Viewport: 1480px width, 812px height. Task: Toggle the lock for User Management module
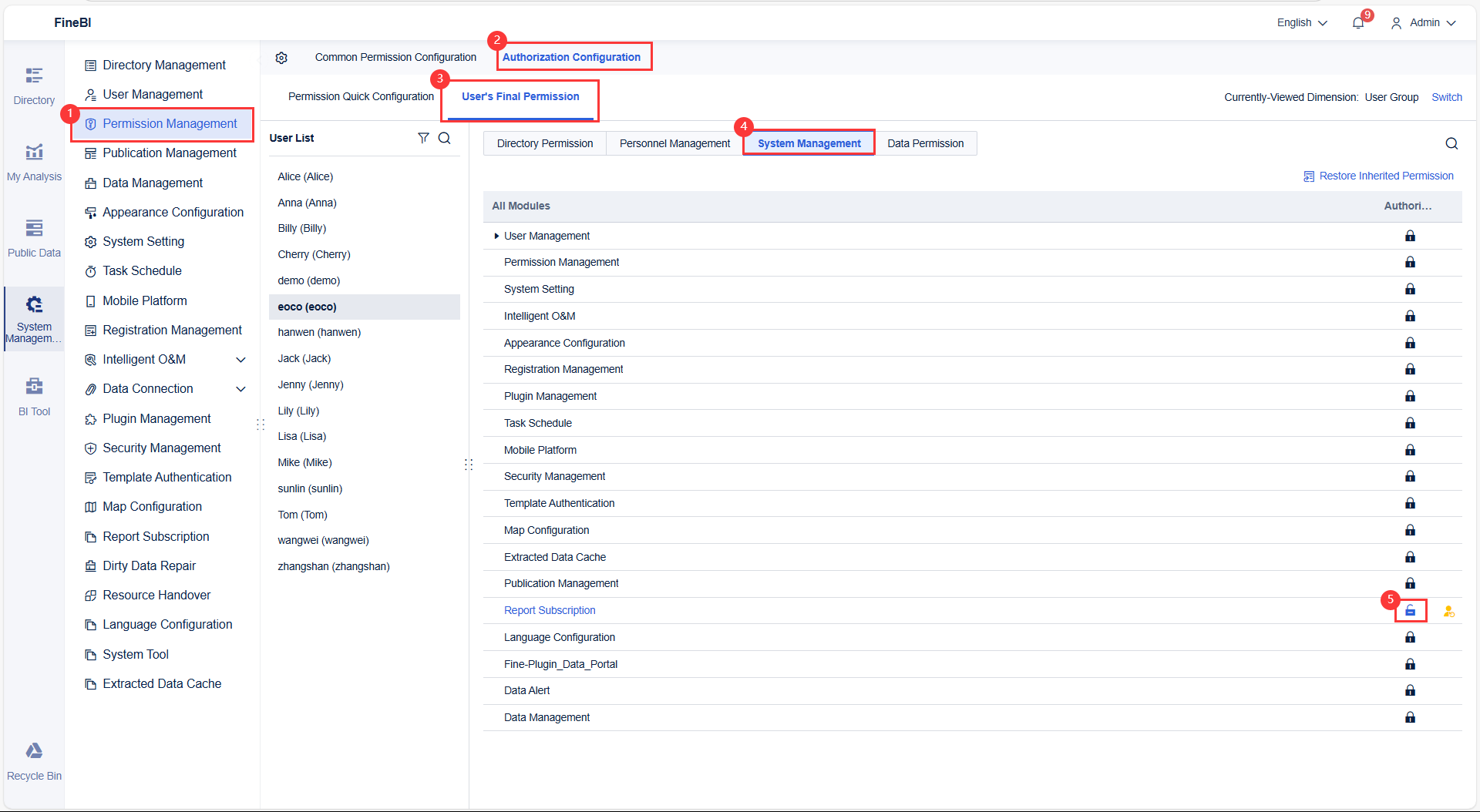click(x=1410, y=236)
